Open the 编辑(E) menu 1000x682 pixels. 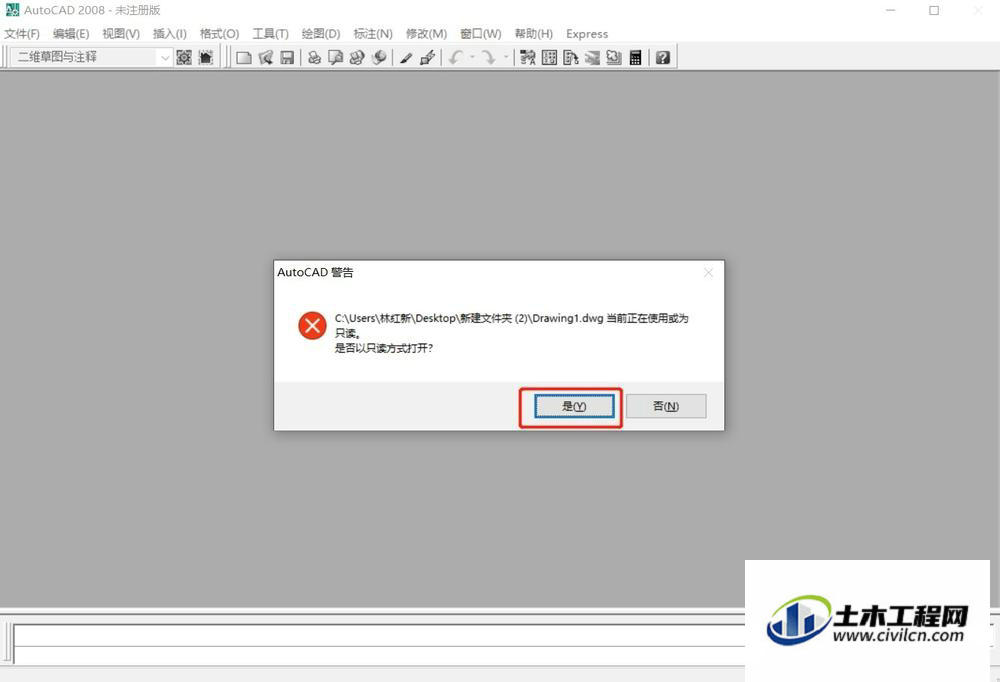click(x=71, y=34)
